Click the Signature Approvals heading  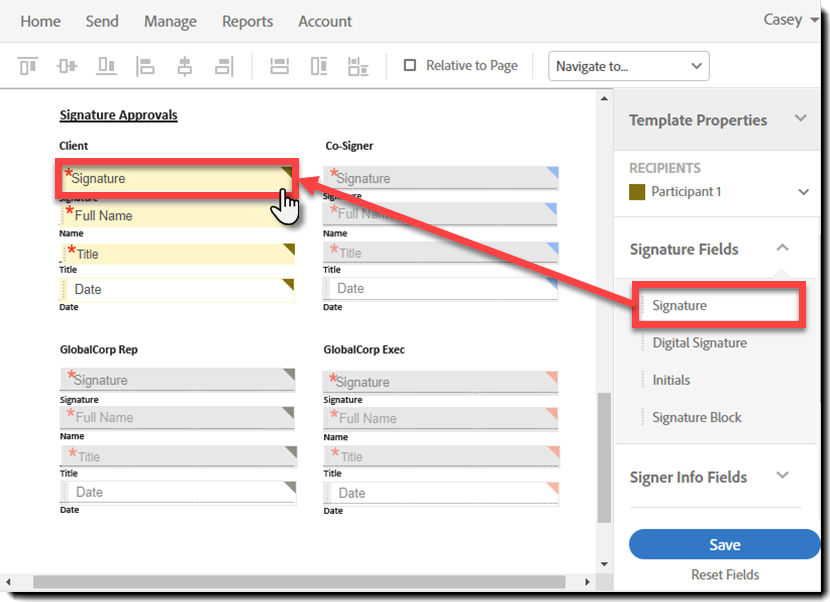(x=118, y=115)
